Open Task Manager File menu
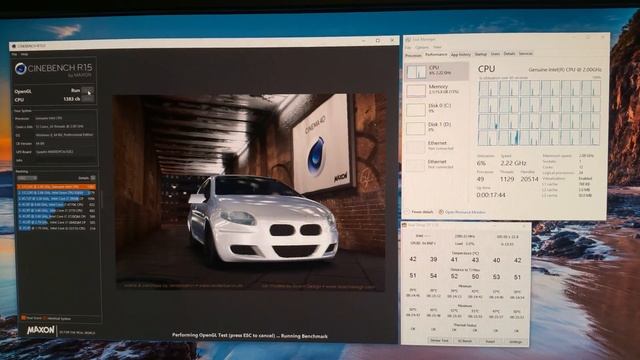The width and height of the screenshot is (640, 360). click(408, 47)
